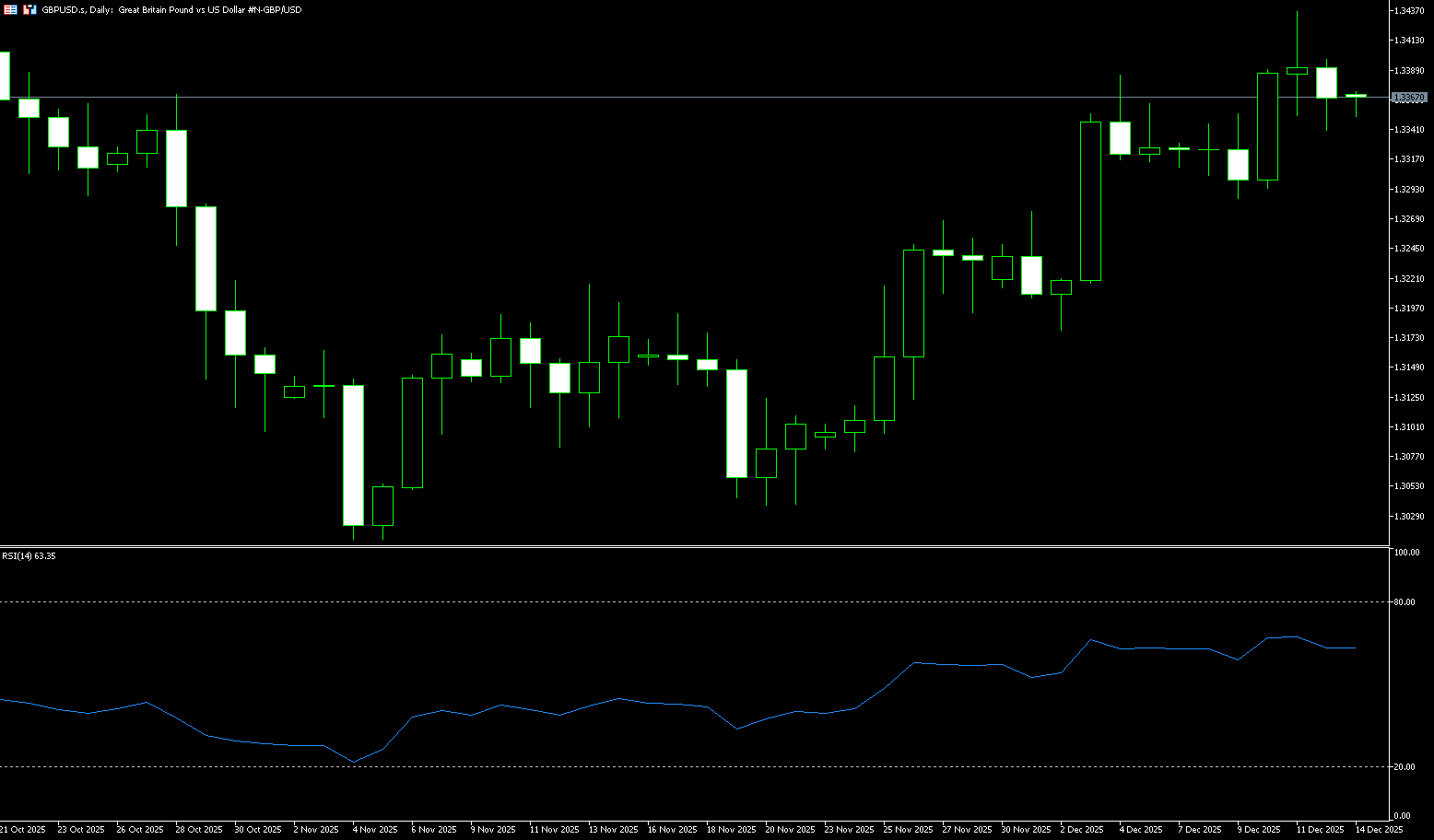The height and width of the screenshot is (840, 1434).
Task: Click the 1.30290 price scale label
Action: (1410, 516)
